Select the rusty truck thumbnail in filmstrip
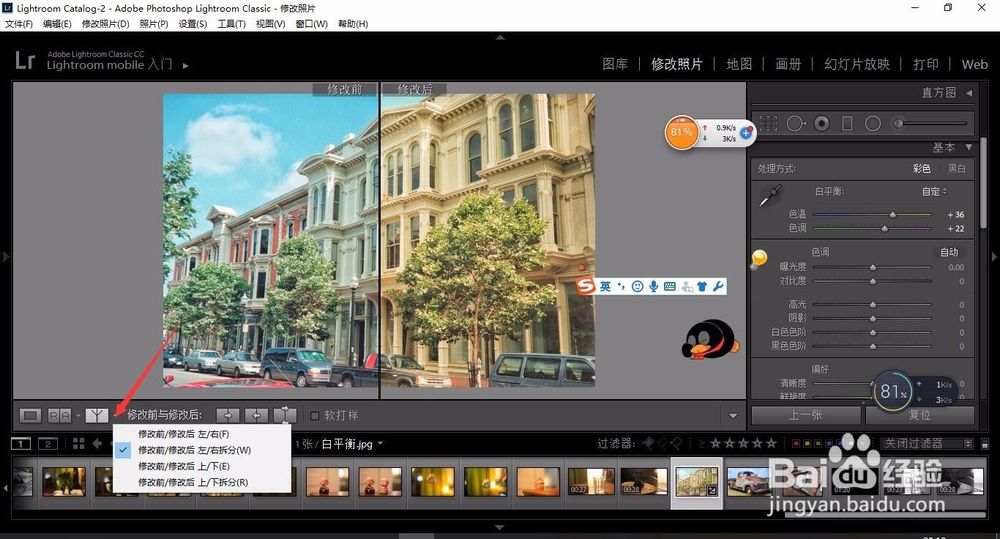This screenshot has height=539, width=1000. [749, 482]
